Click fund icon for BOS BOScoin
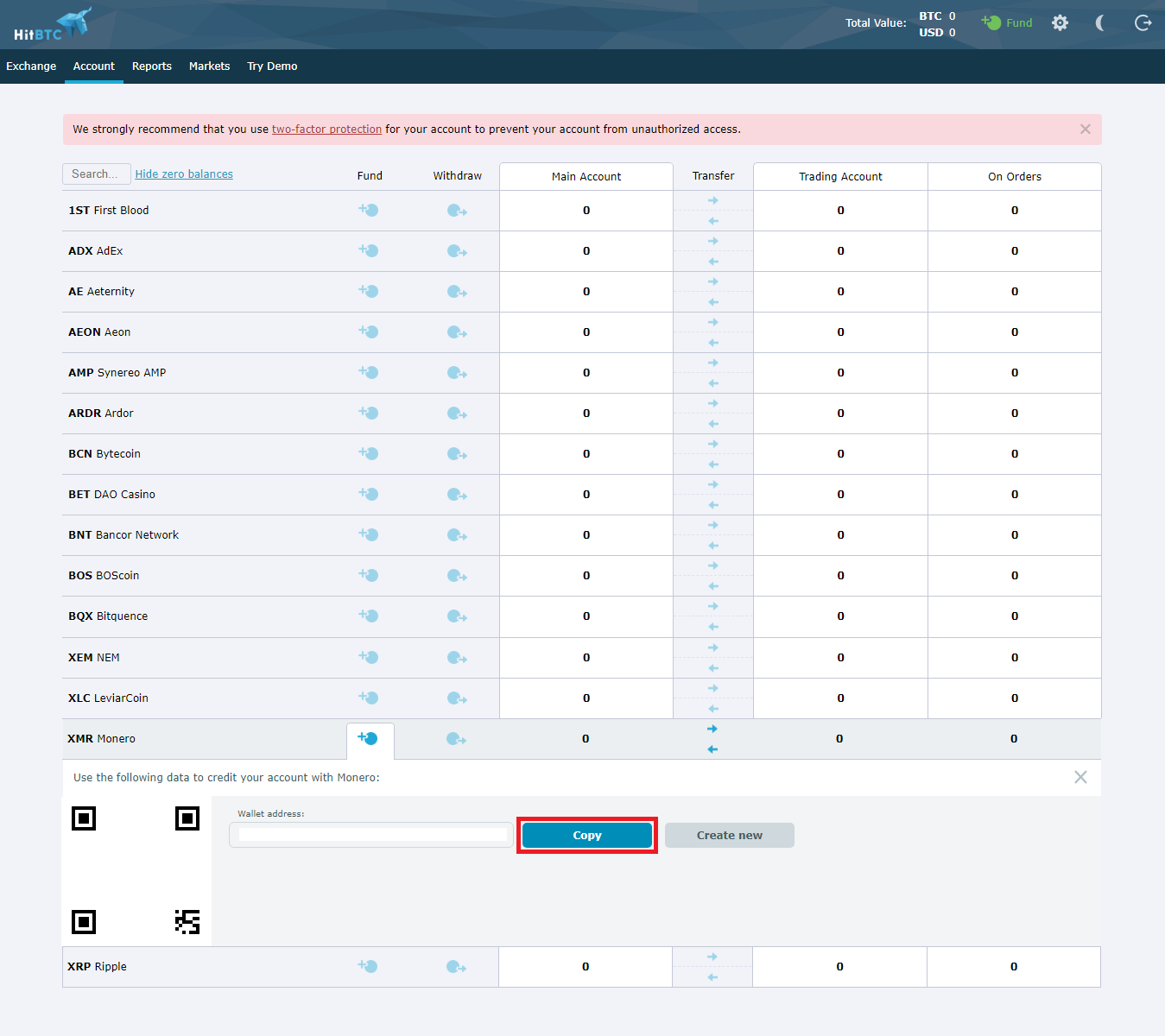 pyautogui.click(x=369, y=575)
